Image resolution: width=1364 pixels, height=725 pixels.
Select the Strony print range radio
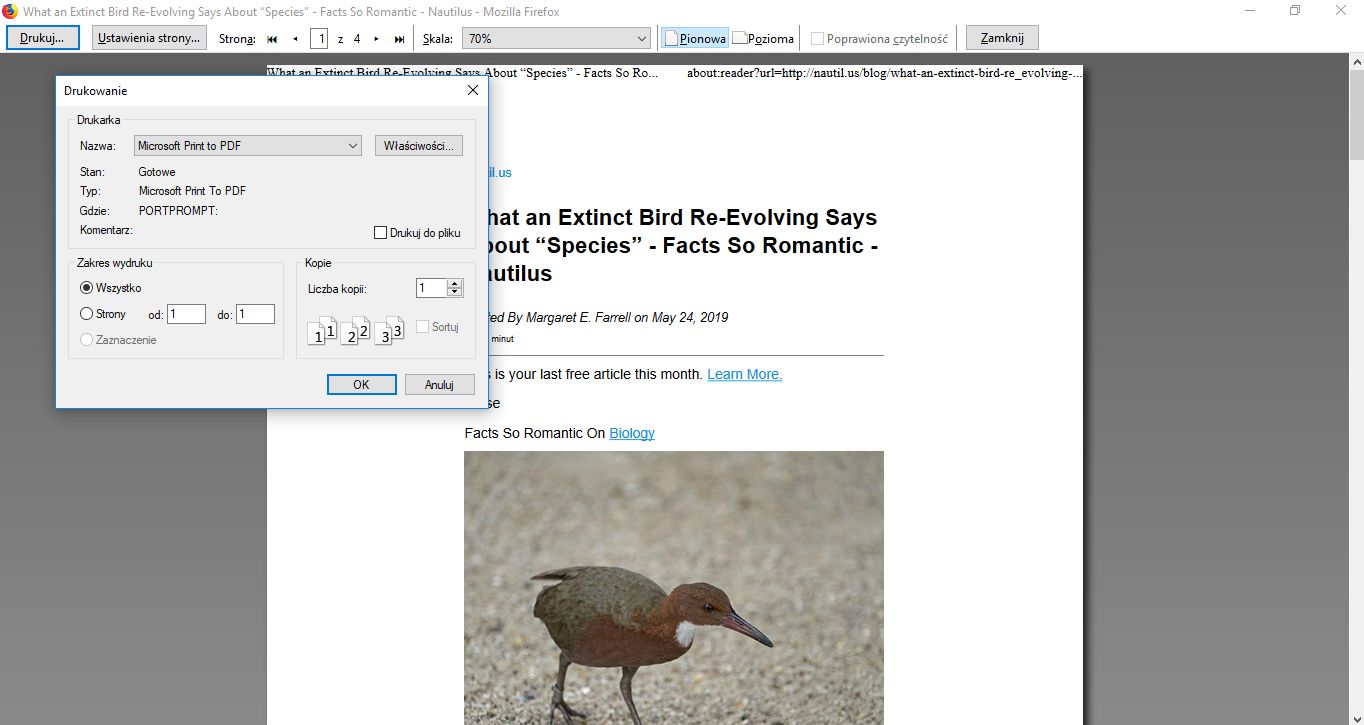coord(86,314)
